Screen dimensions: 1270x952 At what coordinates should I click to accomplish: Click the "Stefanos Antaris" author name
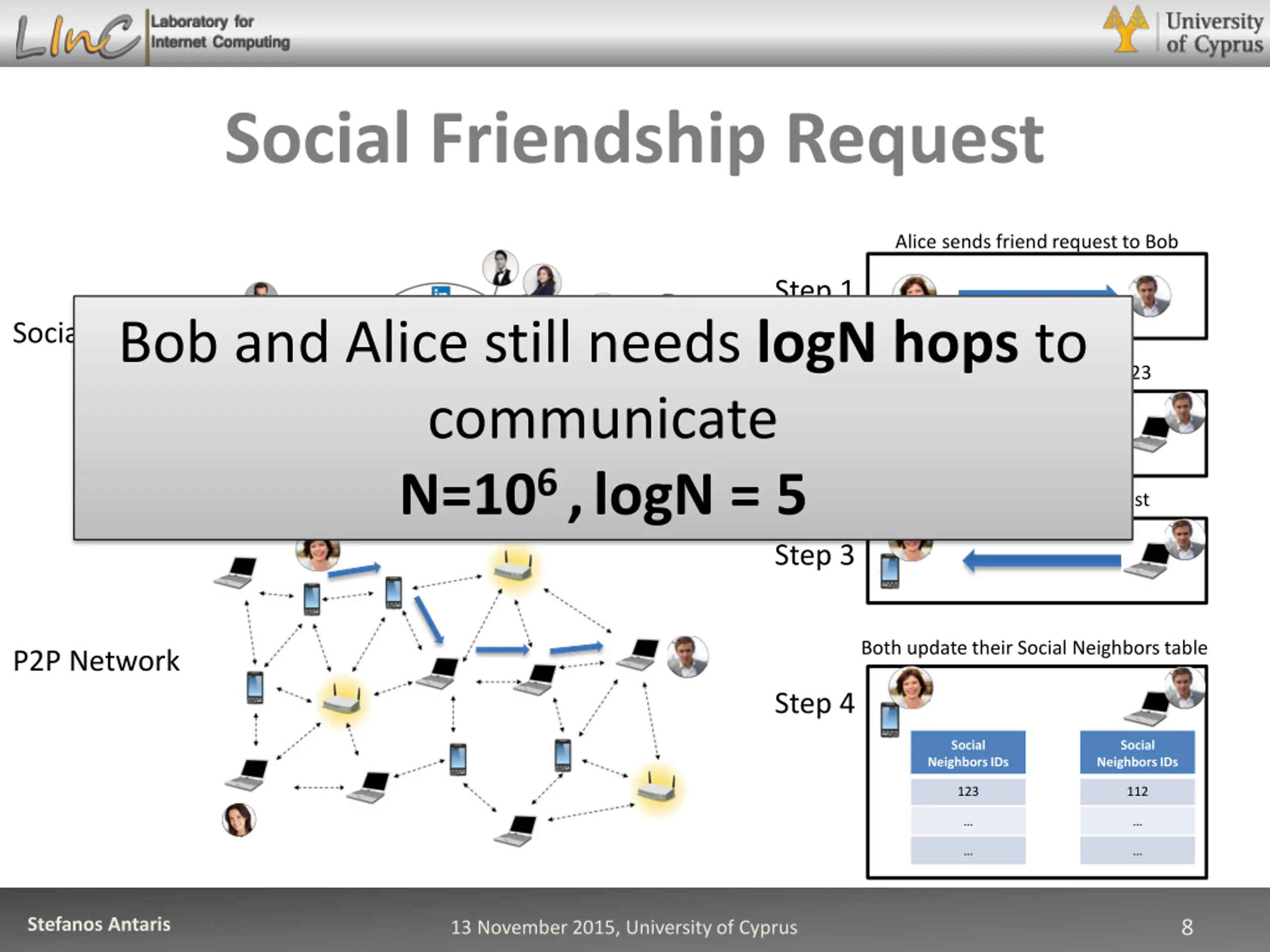(99, 924)
